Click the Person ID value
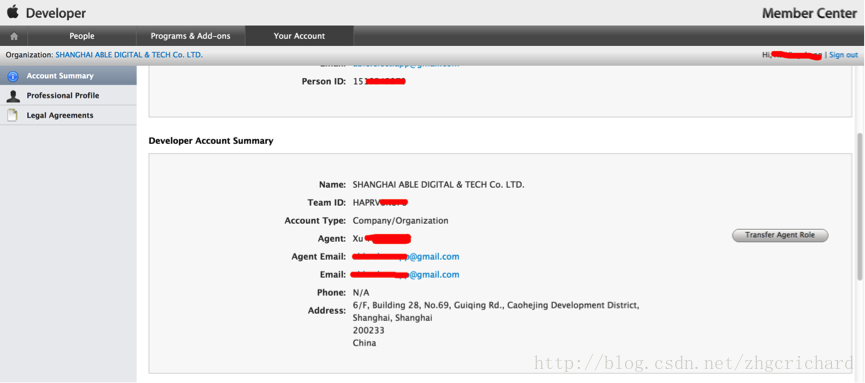Viewport: 865px width, 383px height. coord(379,82)
